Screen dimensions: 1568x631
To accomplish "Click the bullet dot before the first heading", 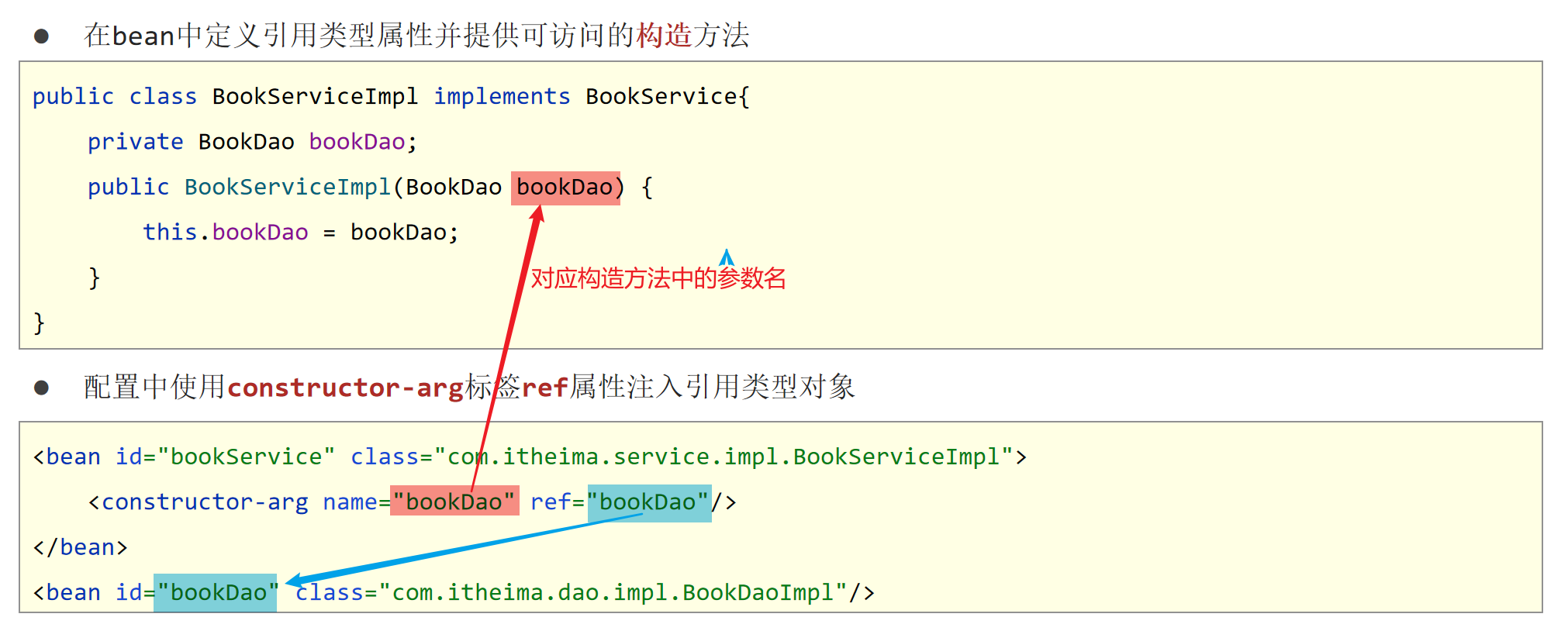I will point(42,36).
